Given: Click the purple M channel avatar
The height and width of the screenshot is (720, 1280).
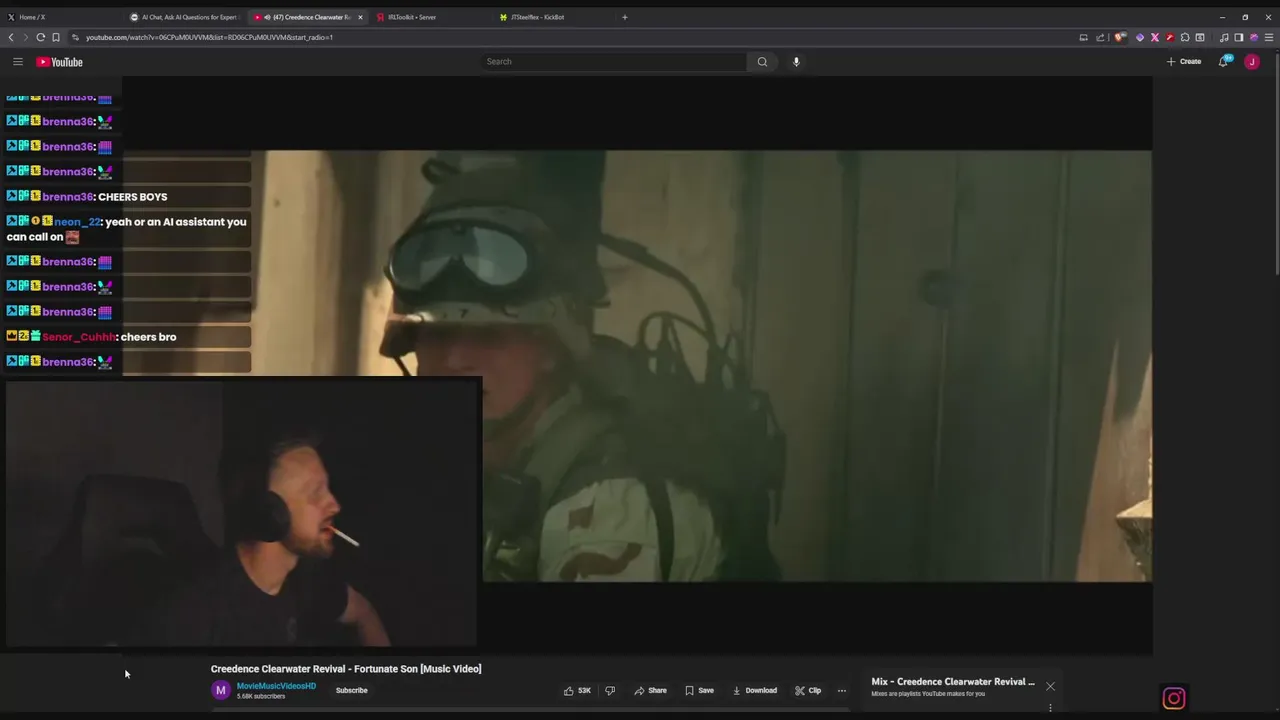Looking at the screenshot, I should [x=221, y=690].
